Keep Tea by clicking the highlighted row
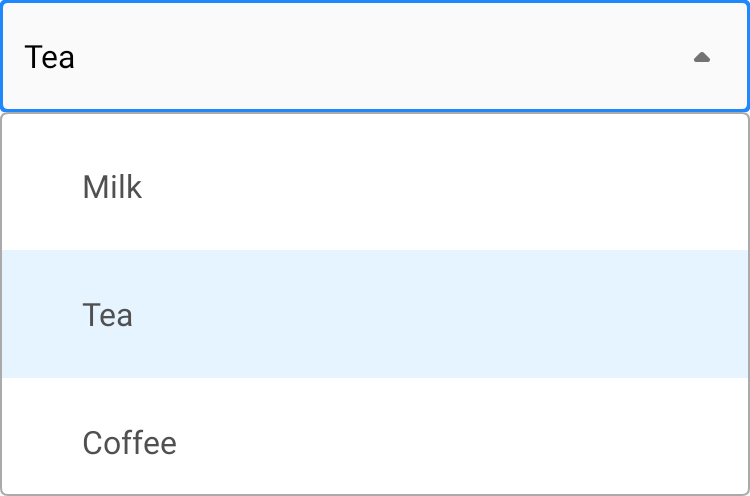750x496 pixels. pos(374,315)
